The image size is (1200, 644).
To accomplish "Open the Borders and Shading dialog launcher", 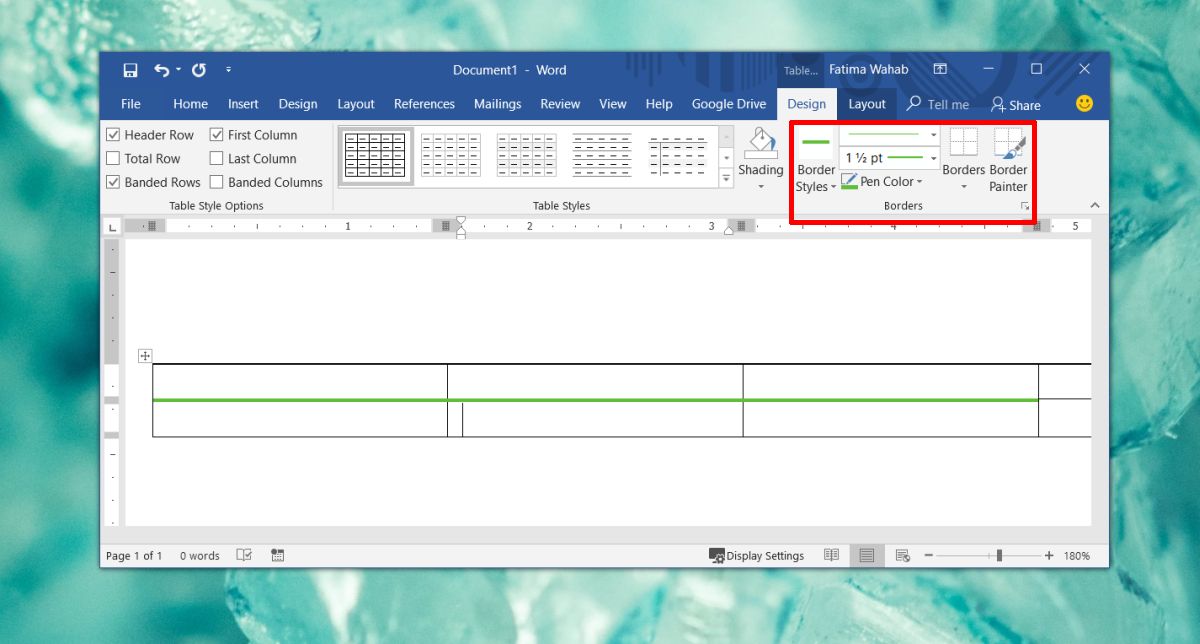I will click(x=1023, y=206).
